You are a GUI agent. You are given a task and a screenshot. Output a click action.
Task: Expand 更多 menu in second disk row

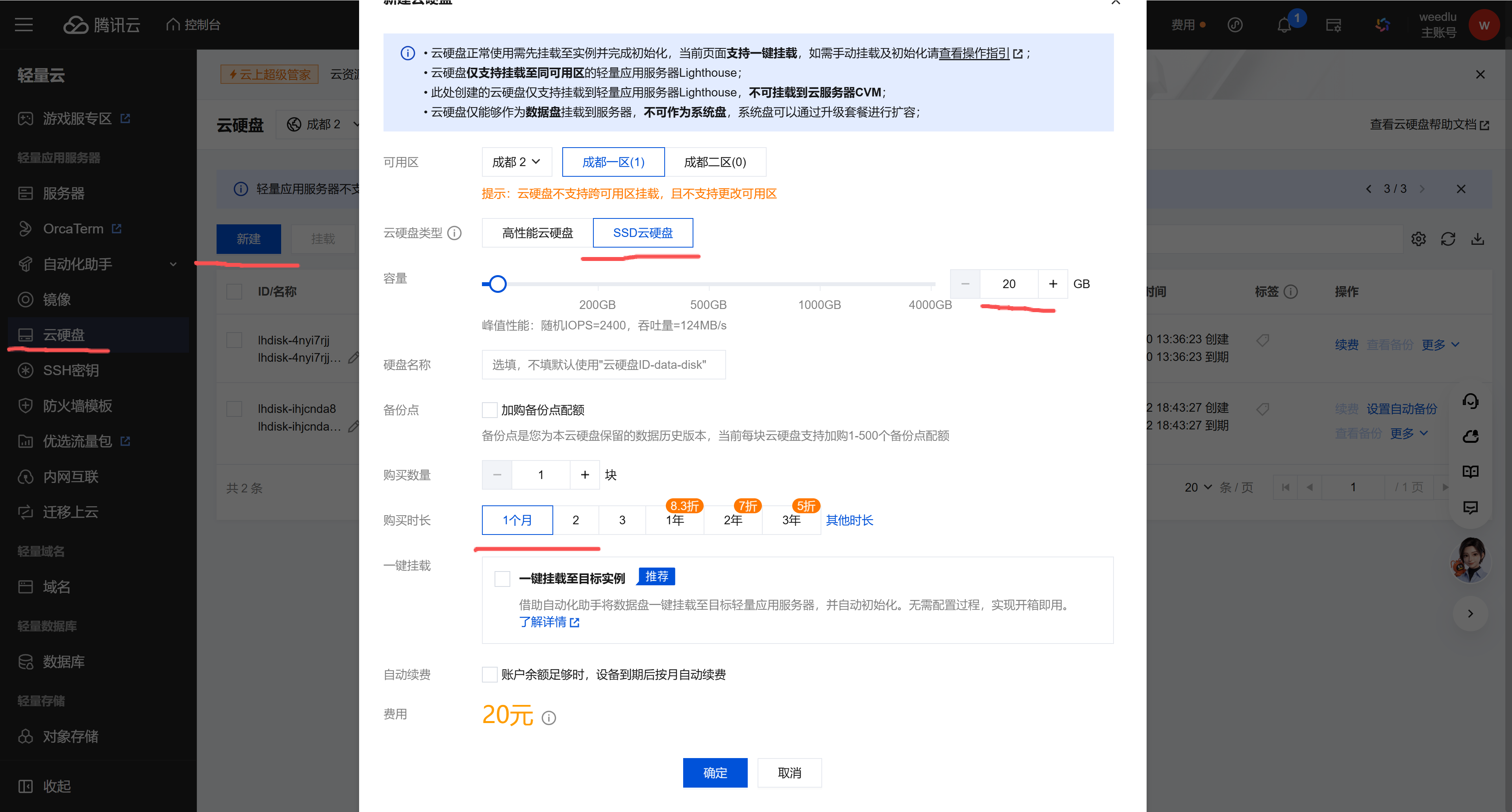coord(1409,434)
